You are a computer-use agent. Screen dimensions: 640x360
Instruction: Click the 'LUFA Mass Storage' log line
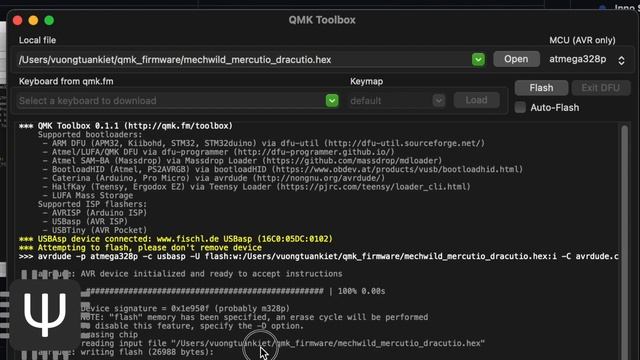[88, 196]
